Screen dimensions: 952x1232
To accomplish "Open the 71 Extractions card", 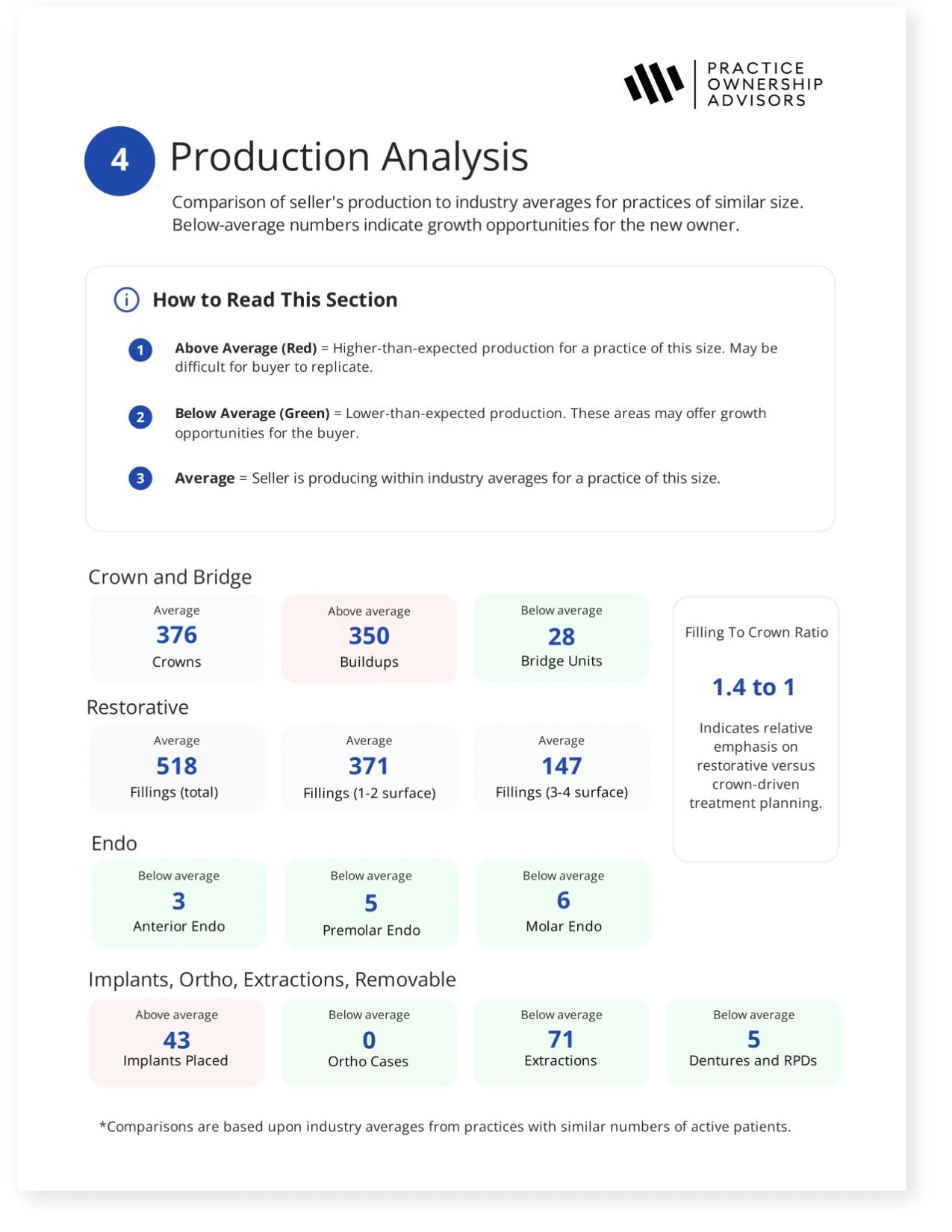I will [x=561, y=1042].
